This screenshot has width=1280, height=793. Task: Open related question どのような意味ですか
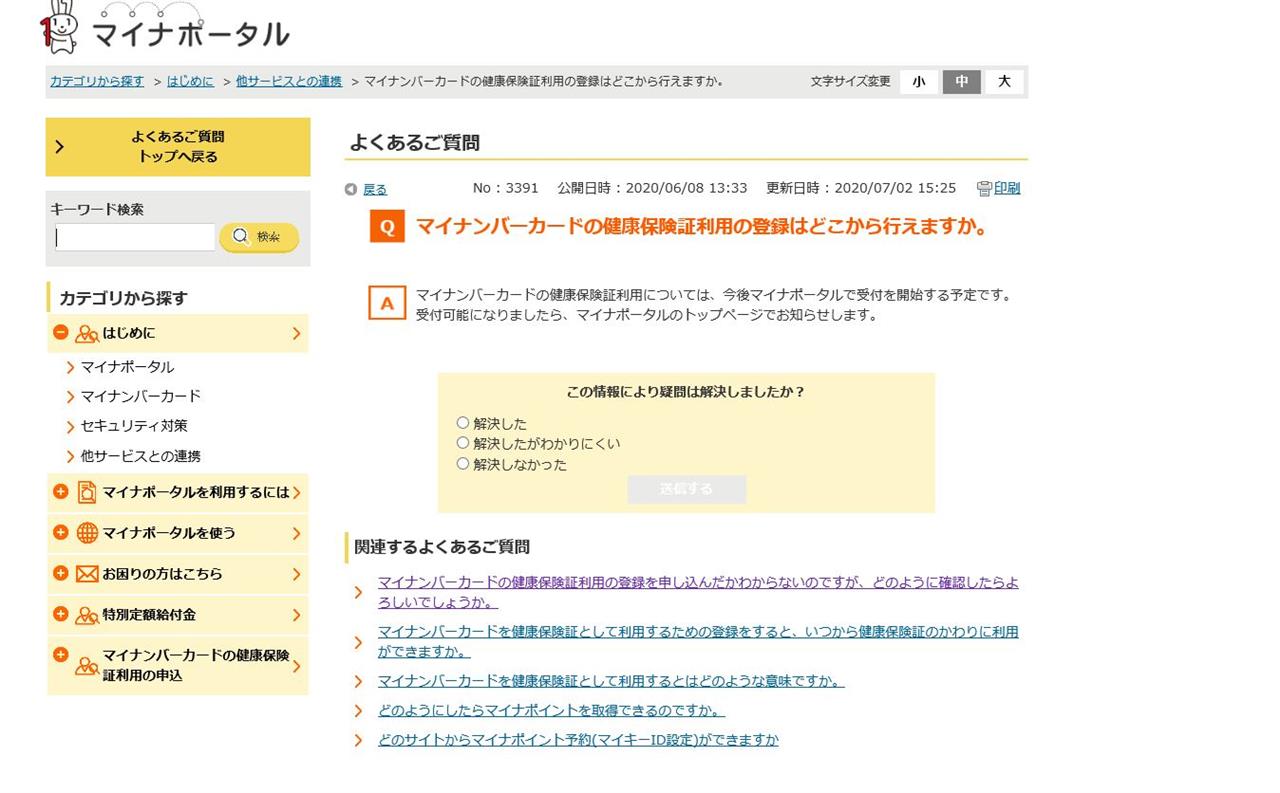click(x=611, y=681)
